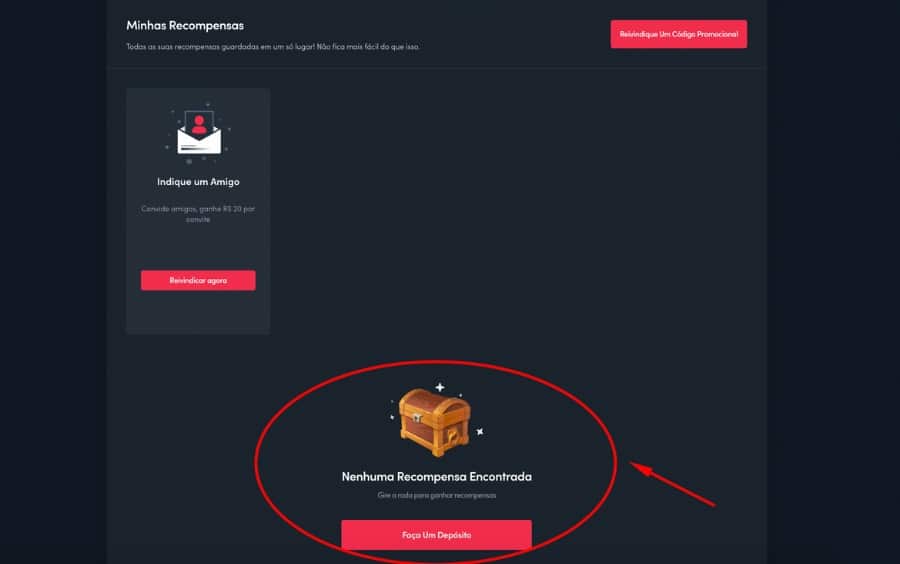
Task: Click the plus-shaped sparkle above the chest
Action: [x=440, y=387]
